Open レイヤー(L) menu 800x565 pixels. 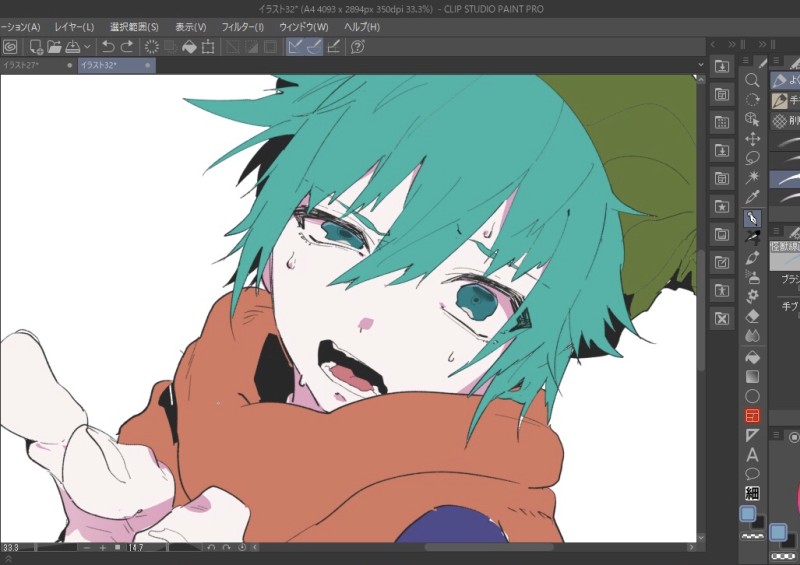(74, 27)
